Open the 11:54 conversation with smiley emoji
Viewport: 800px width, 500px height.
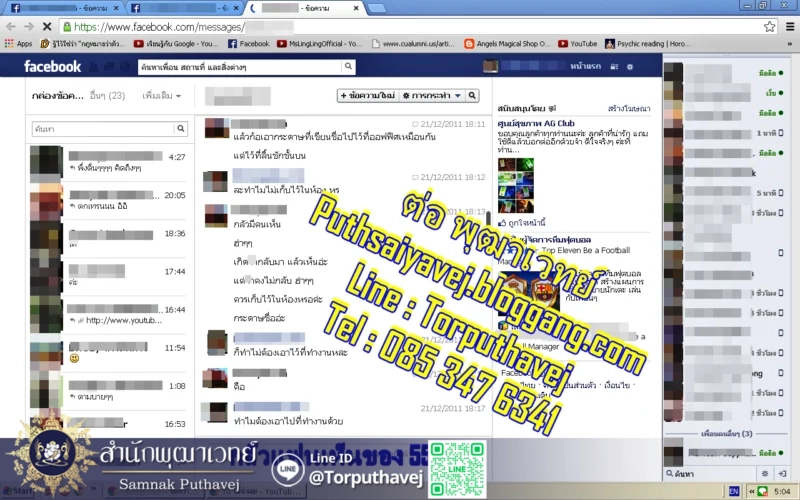(x=110, y=353)
